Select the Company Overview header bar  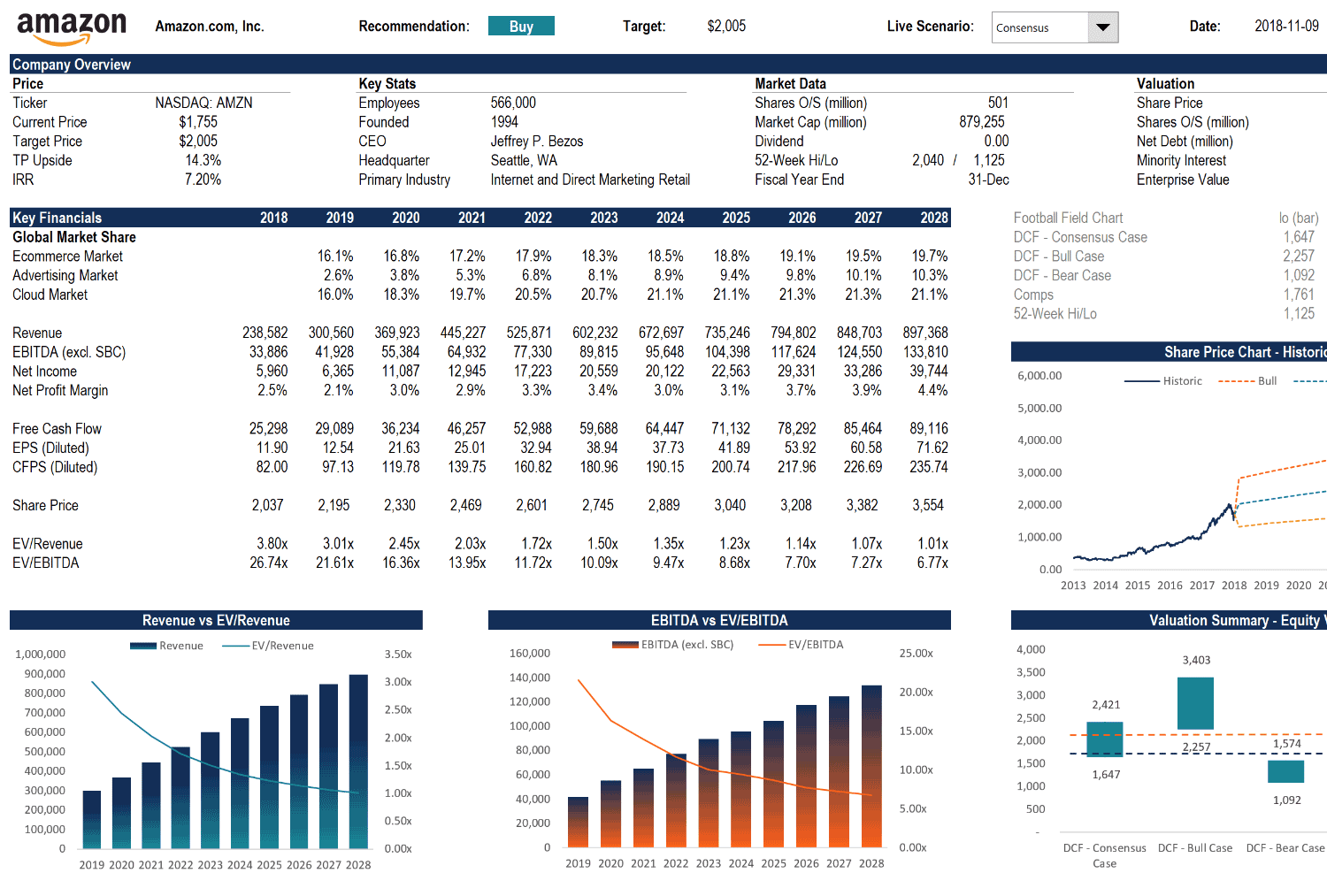coord(668,64)
